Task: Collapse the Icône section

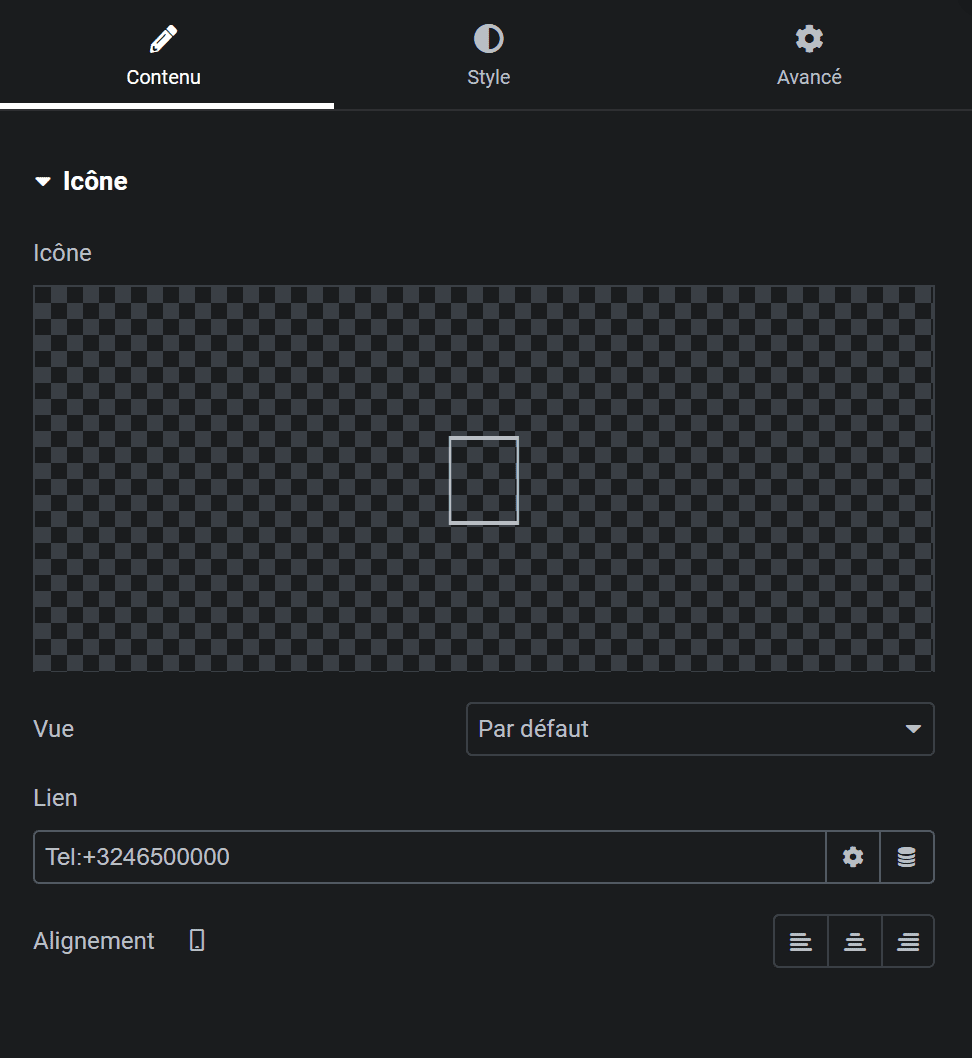Action: 81,181
